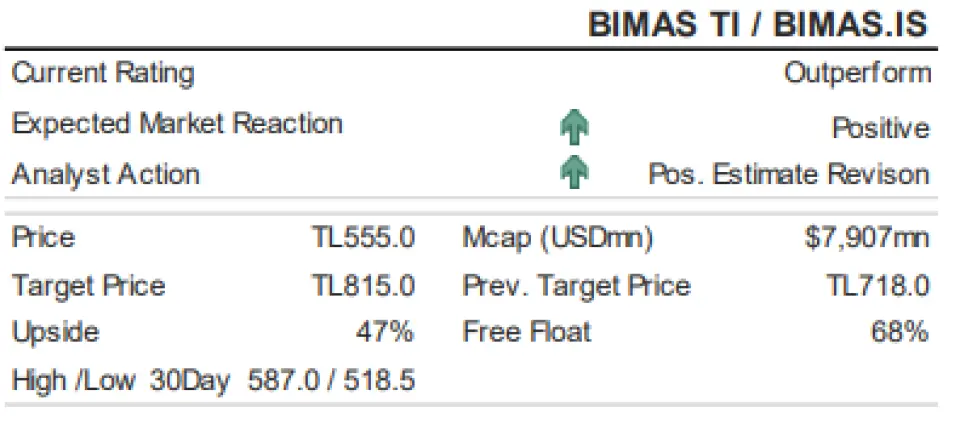The image size is (960, 424).
Task: Select the Mcap (USDmn) label
Action: (x=557, y=238)
